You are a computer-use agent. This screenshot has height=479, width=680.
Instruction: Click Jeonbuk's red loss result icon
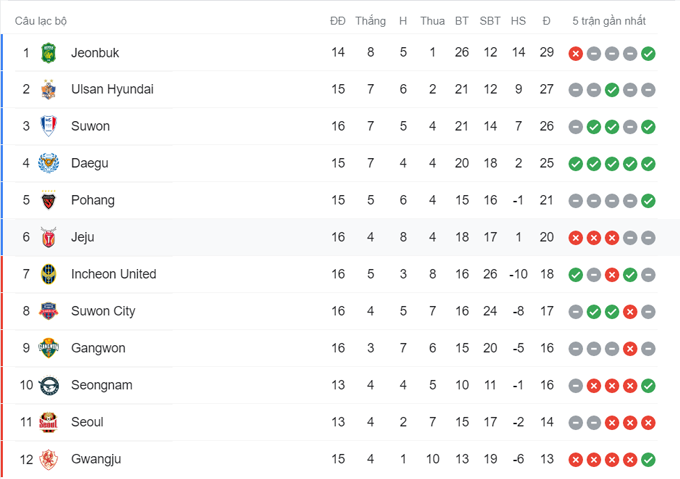576,53
